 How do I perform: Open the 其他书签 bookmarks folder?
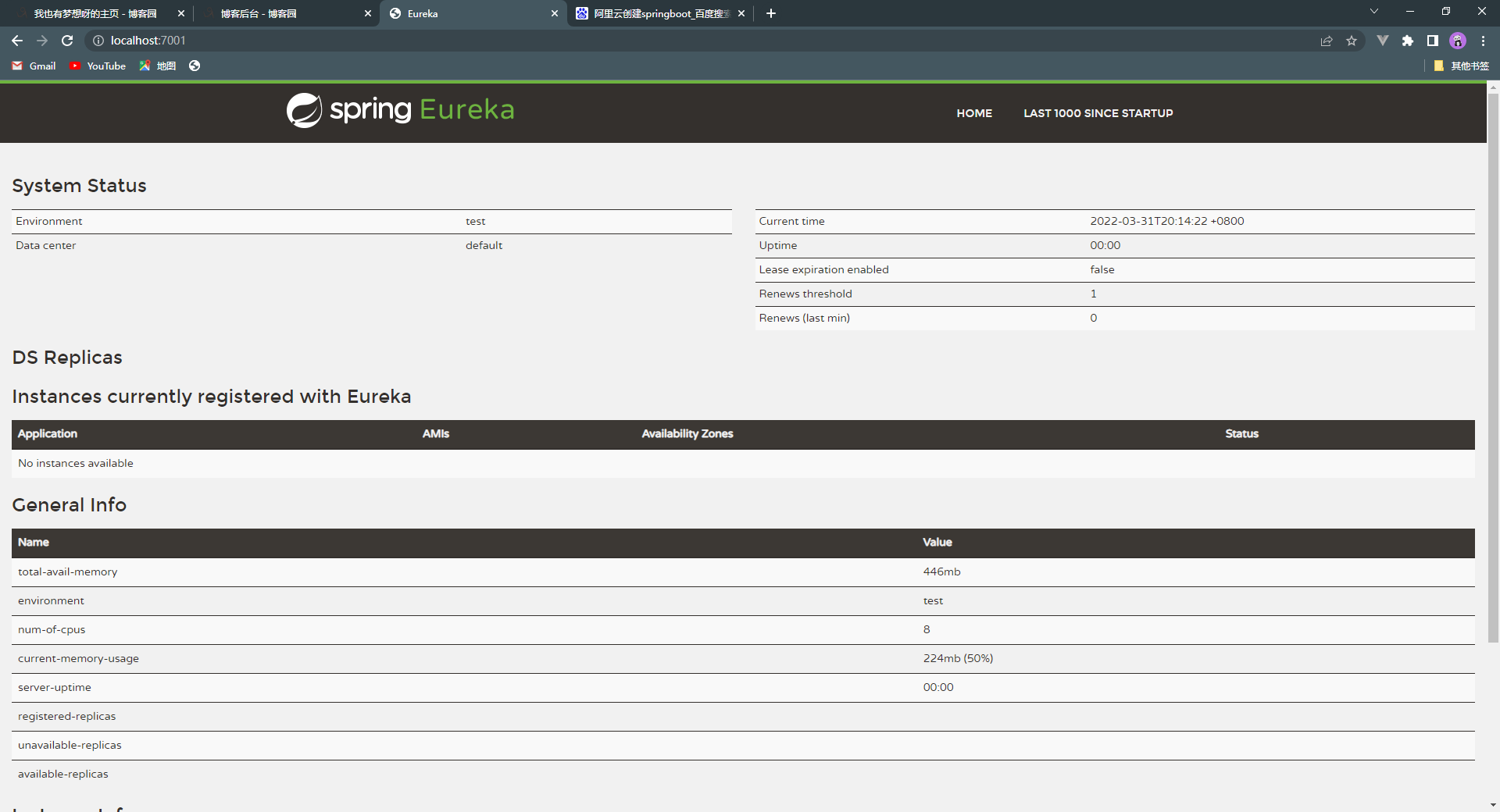(x=1462, y=66)
